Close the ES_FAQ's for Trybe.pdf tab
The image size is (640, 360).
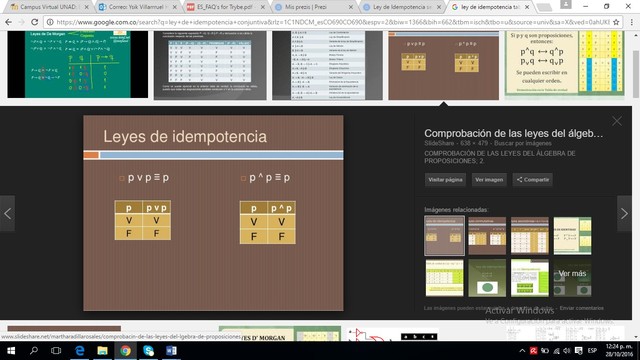[262, 7]
